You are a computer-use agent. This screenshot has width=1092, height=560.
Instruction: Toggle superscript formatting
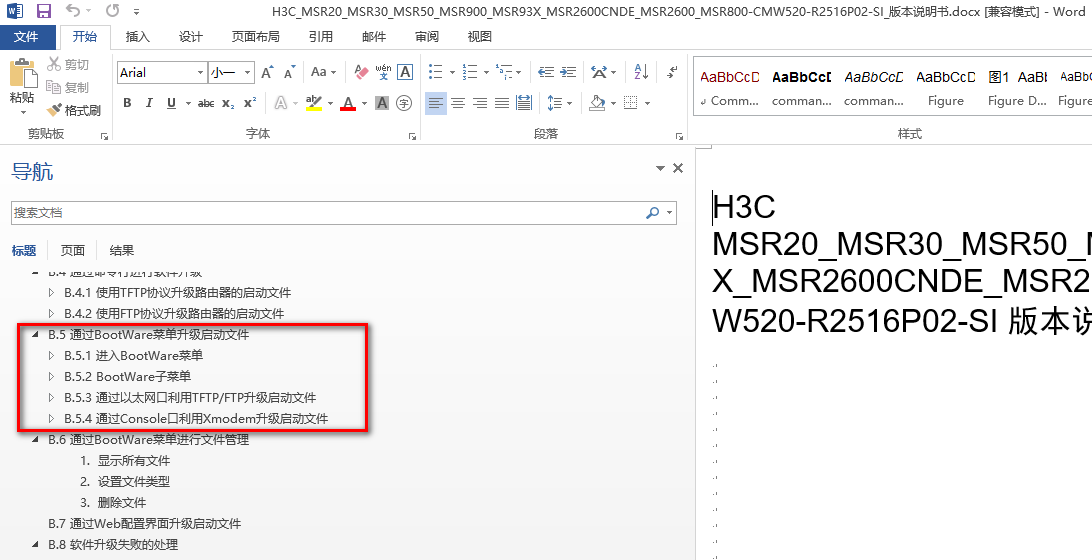(250, 103)
